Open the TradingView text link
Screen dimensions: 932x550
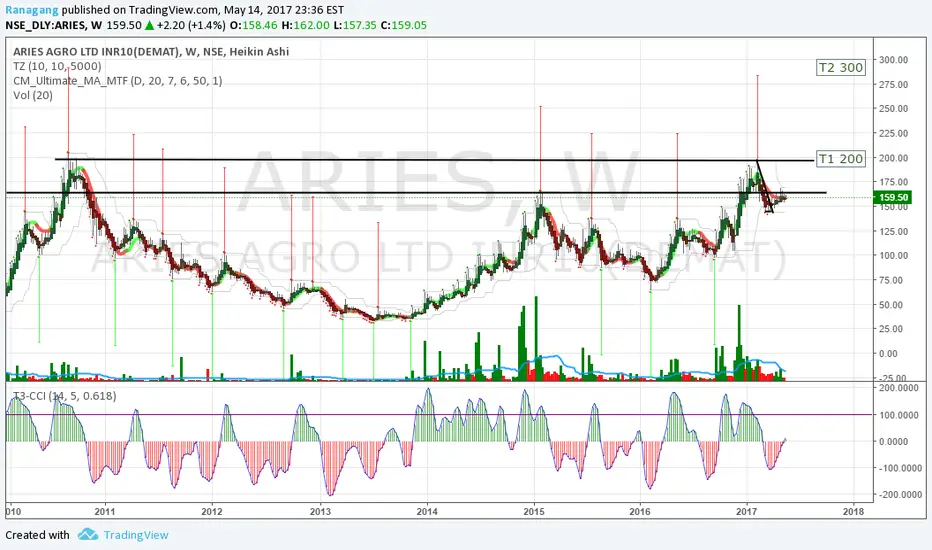click(136, 535)
